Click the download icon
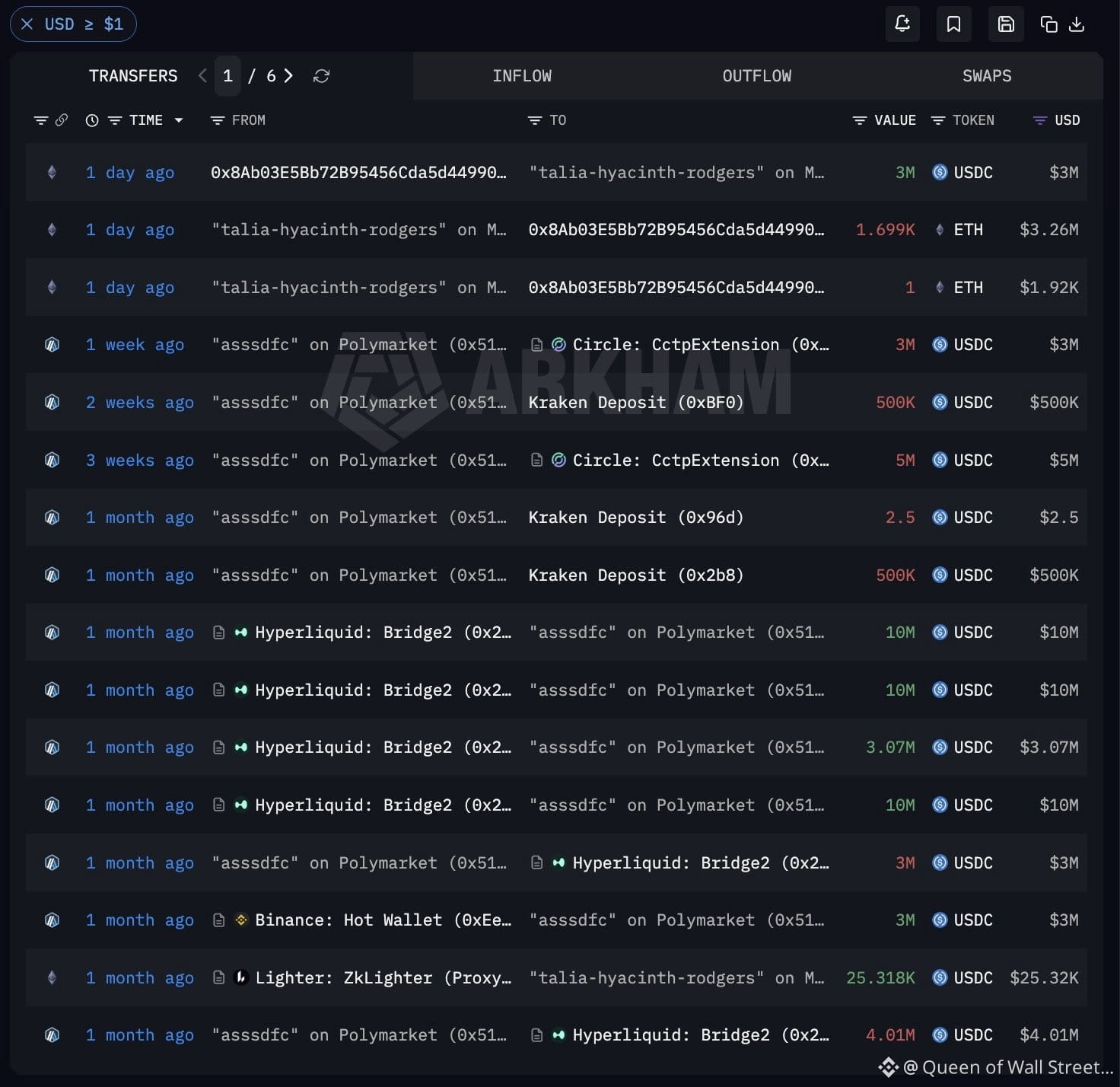This screenshot has height=1087, width=1120. tap(1077, 24)
